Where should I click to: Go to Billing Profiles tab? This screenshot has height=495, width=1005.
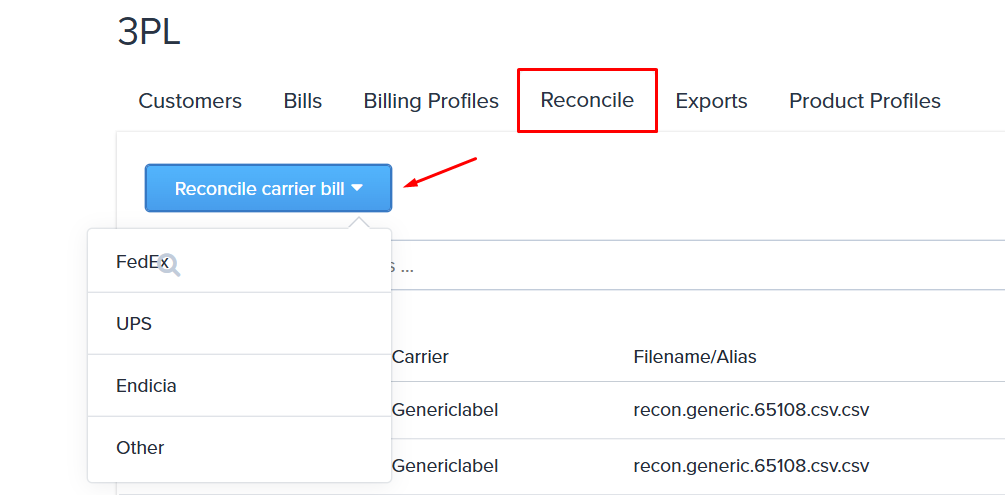point(431,101)
